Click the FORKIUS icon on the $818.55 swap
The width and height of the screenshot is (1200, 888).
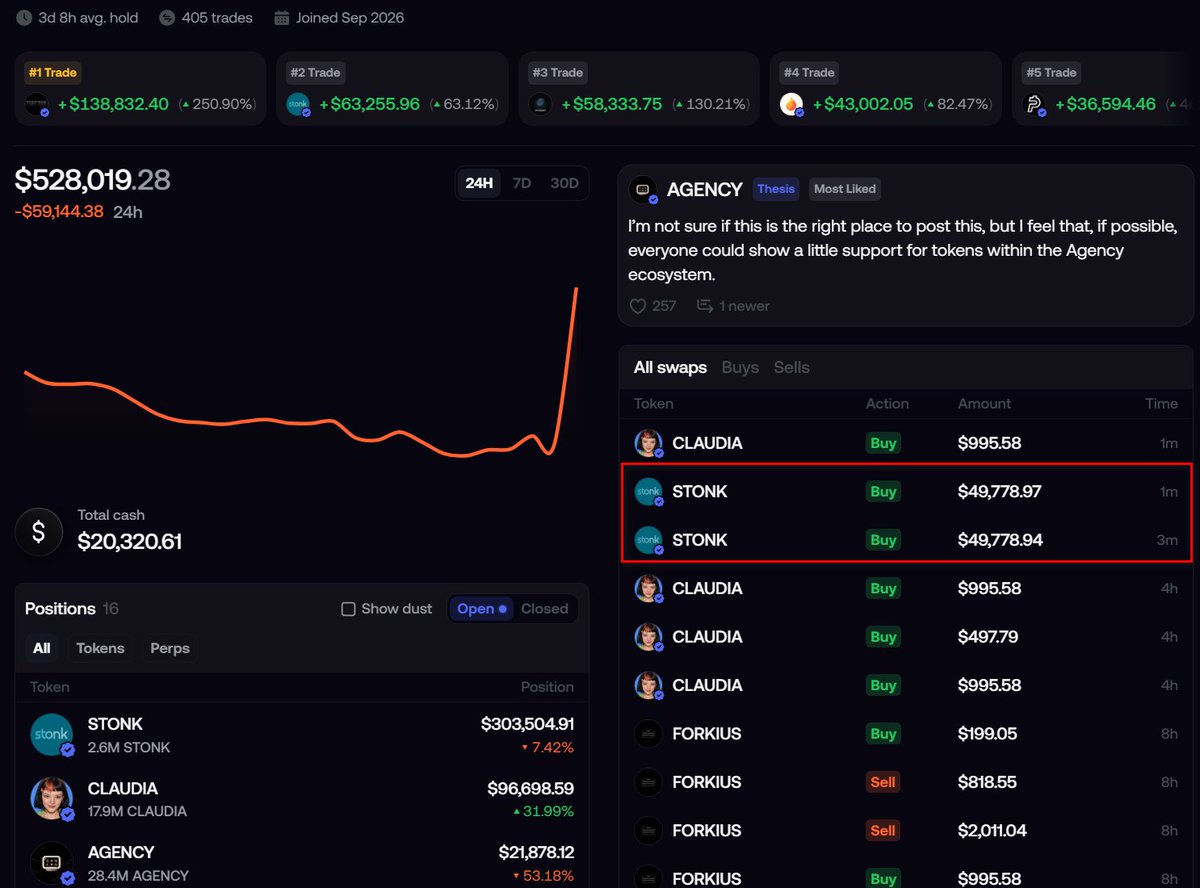(x=649, y=782)
